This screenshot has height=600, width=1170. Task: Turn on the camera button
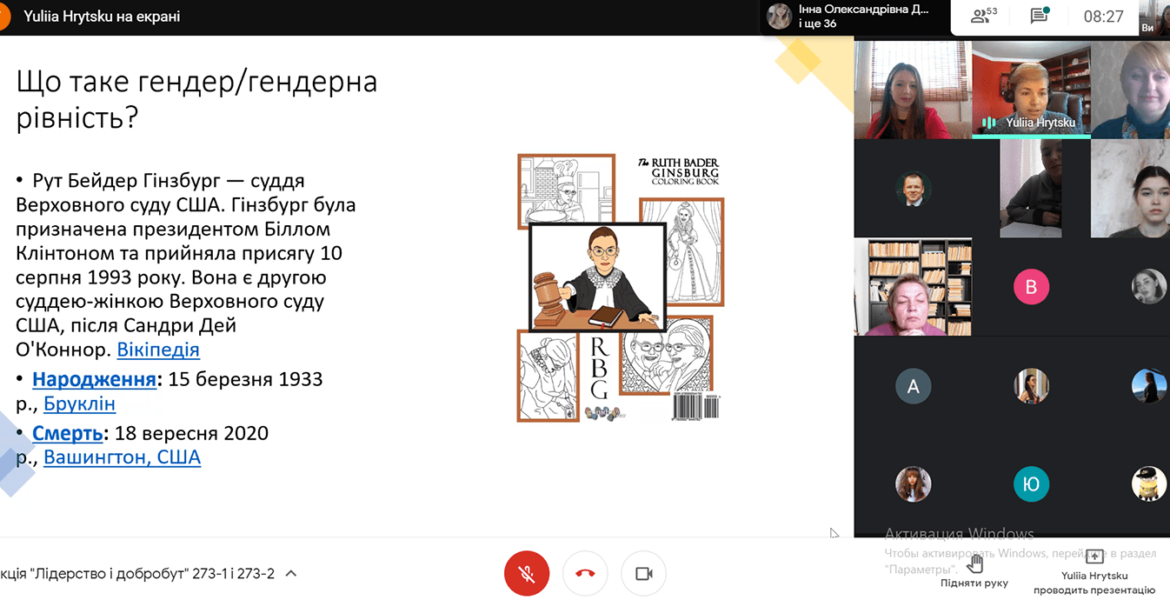tap(643, 573)
